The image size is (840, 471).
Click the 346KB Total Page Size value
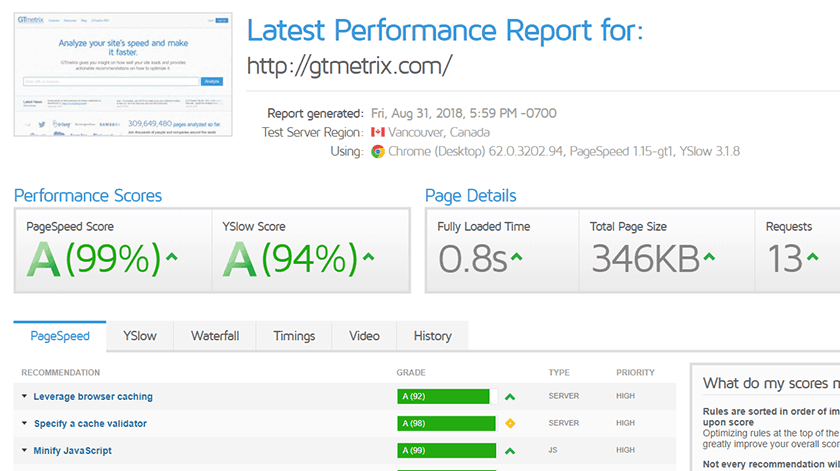pos(646,259)
